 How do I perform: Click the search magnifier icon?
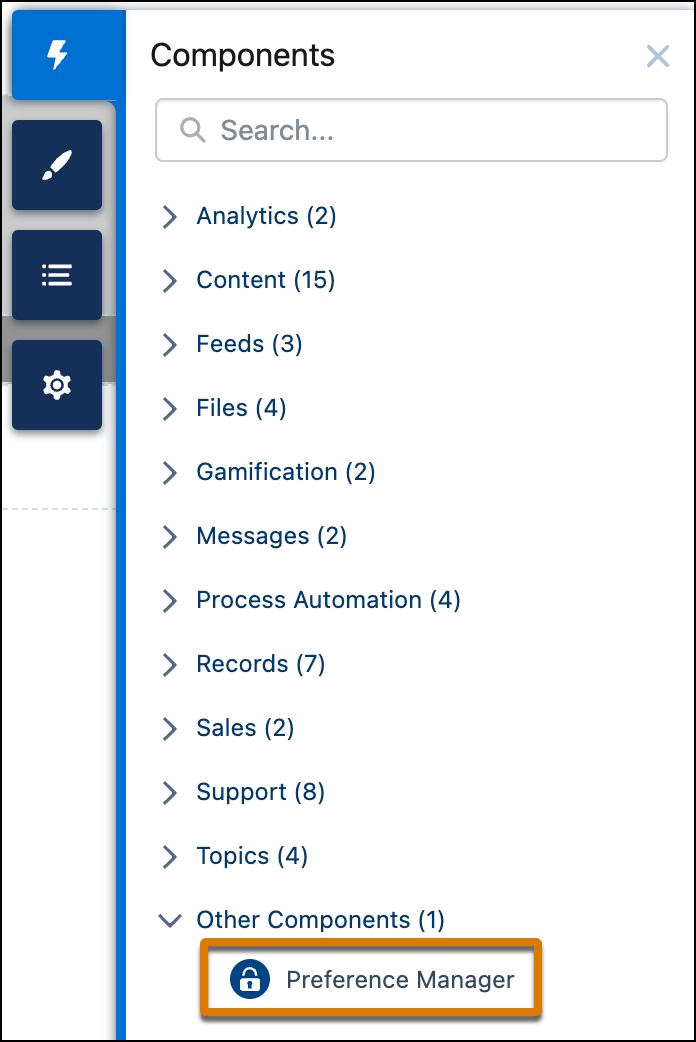(191, 130)
